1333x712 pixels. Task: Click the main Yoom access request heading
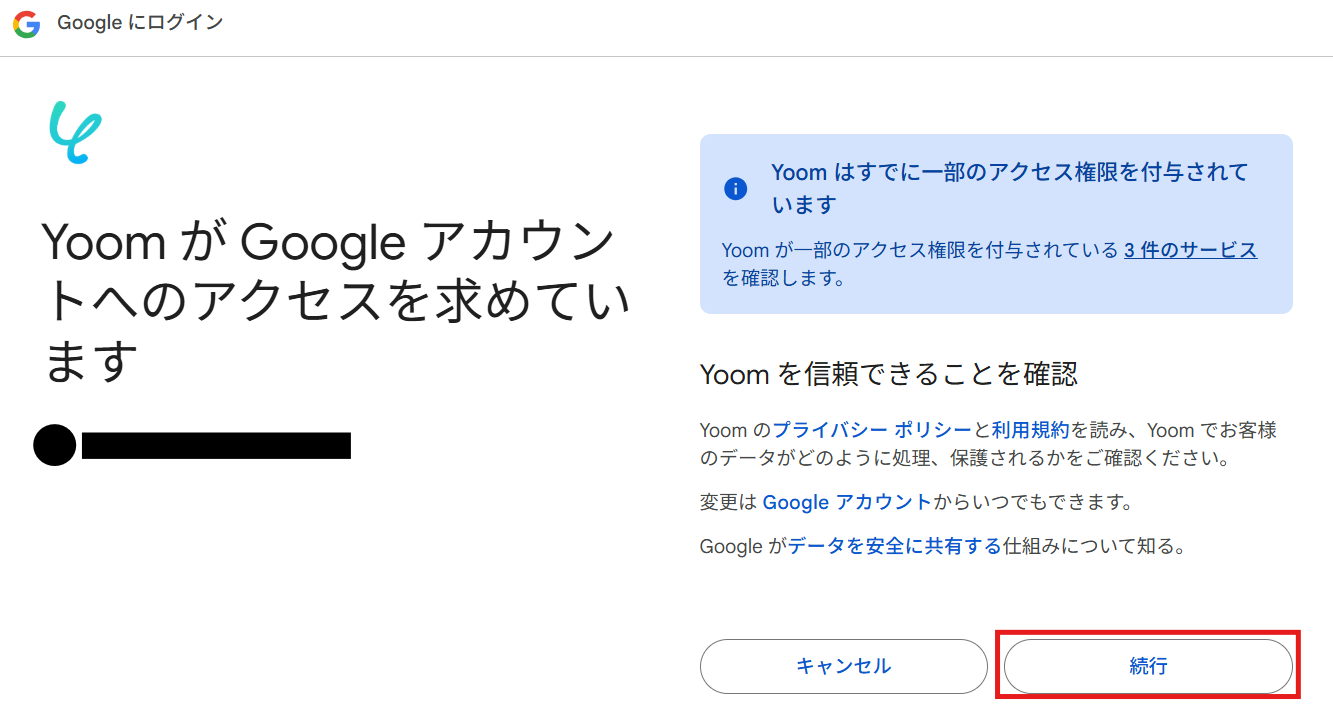[x=336, y=301]
